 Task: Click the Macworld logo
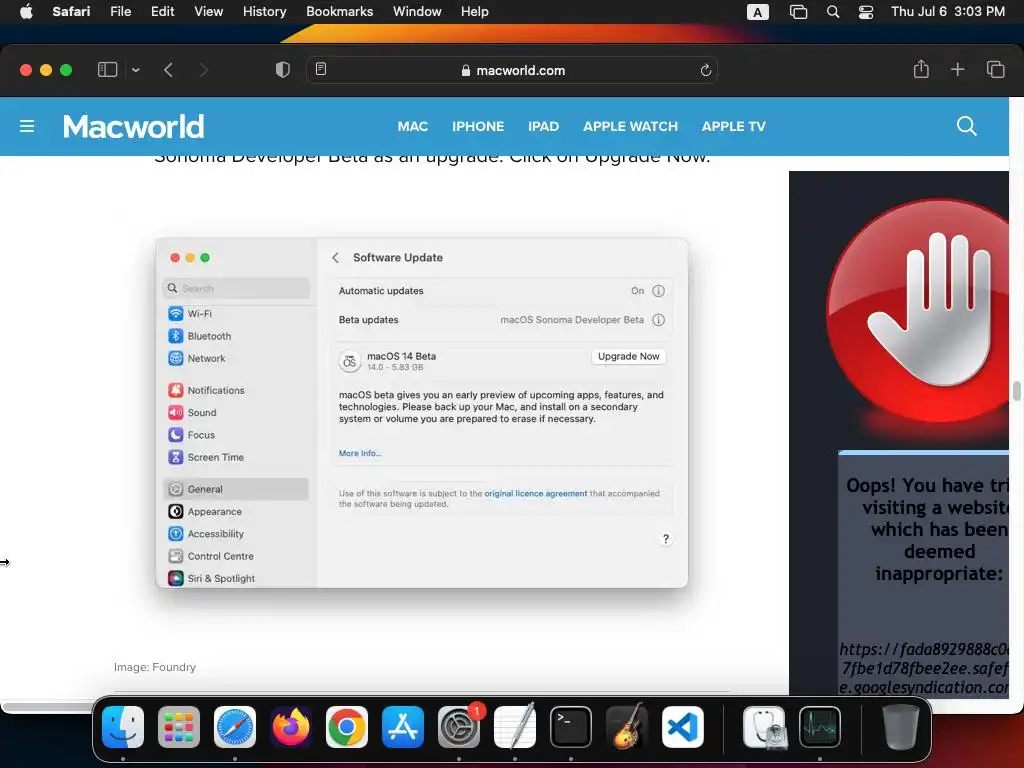(133, 127)
